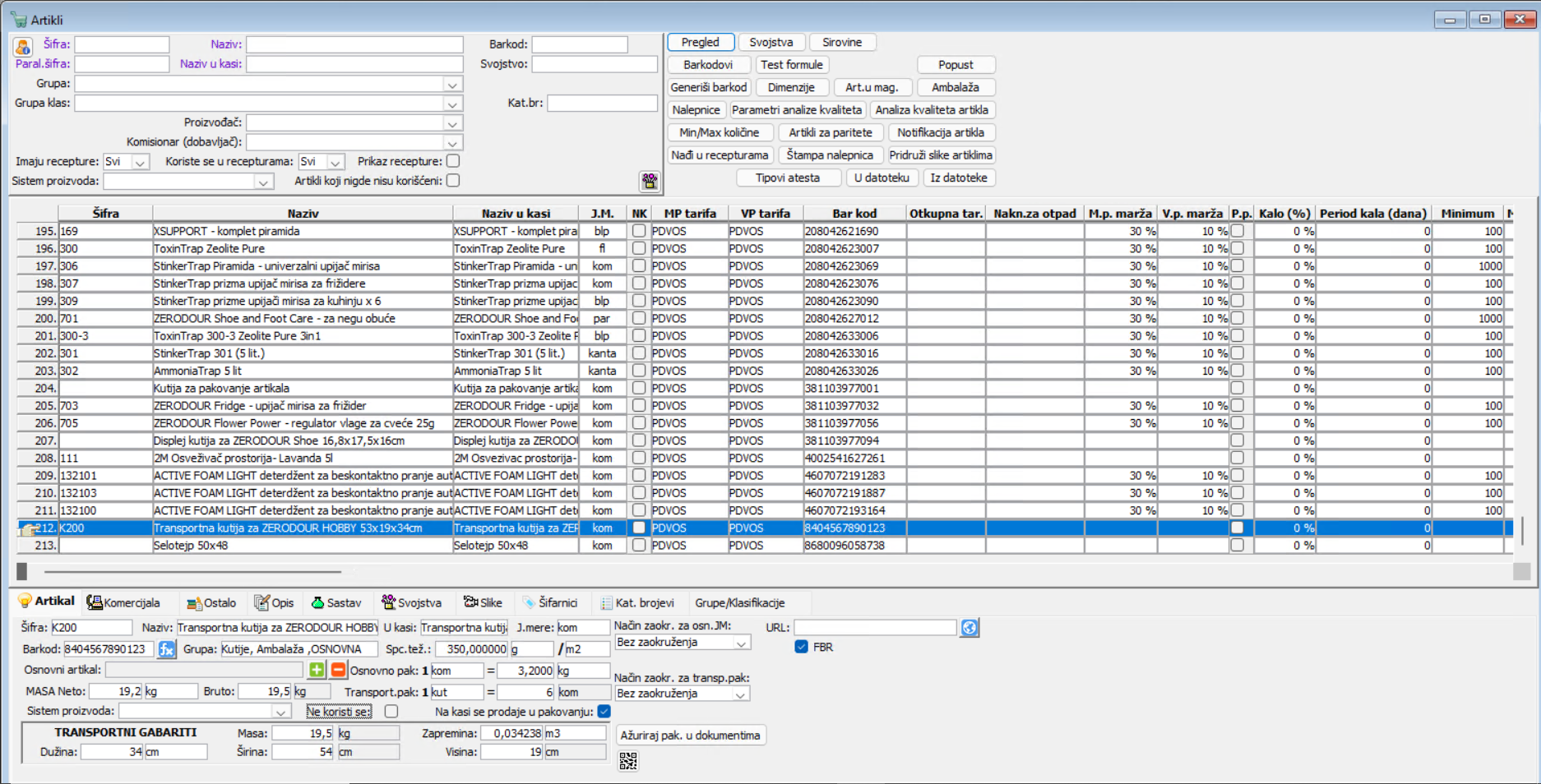Open the Štampa nalepnica button
The height and width of the screenshot is (784, 1541).
[830, 154]
